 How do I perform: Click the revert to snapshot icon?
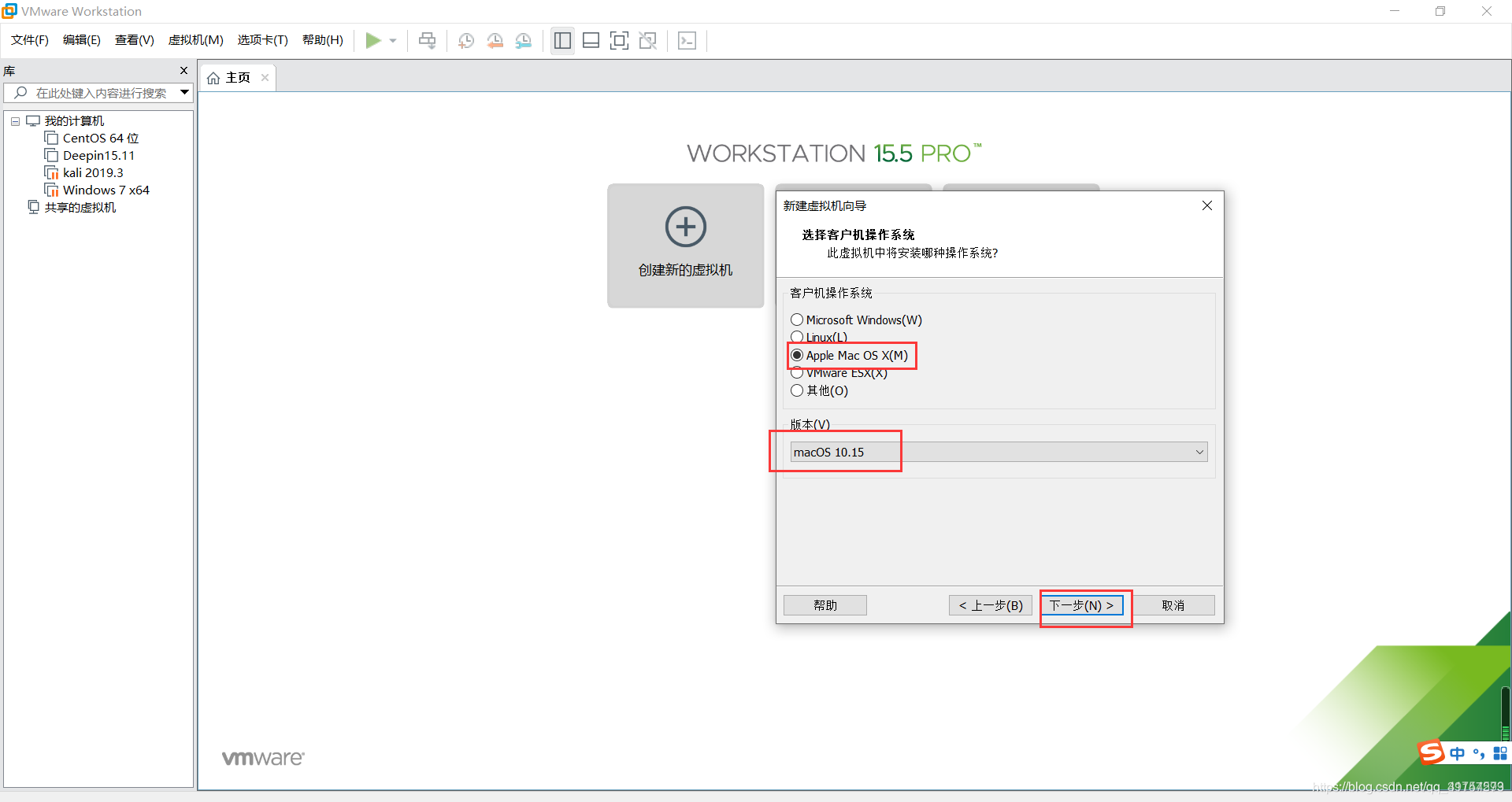[x=495, y=41]
